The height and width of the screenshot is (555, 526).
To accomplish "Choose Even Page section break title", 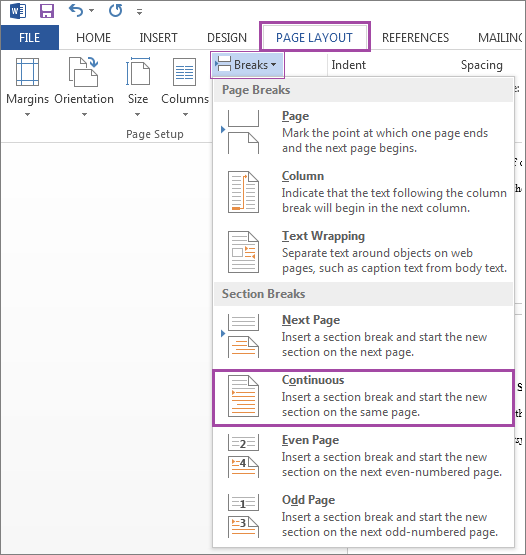I will click(310, 440).
